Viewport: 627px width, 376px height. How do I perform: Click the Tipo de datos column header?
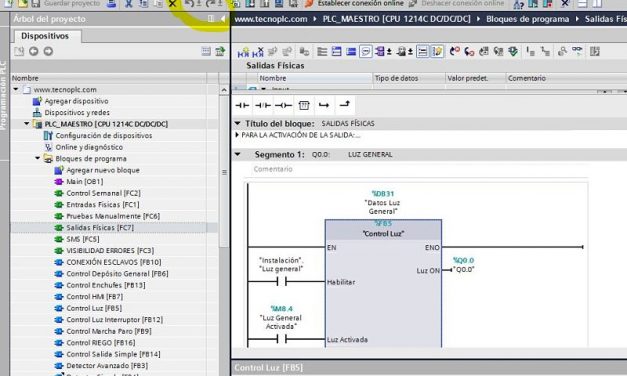409,78
